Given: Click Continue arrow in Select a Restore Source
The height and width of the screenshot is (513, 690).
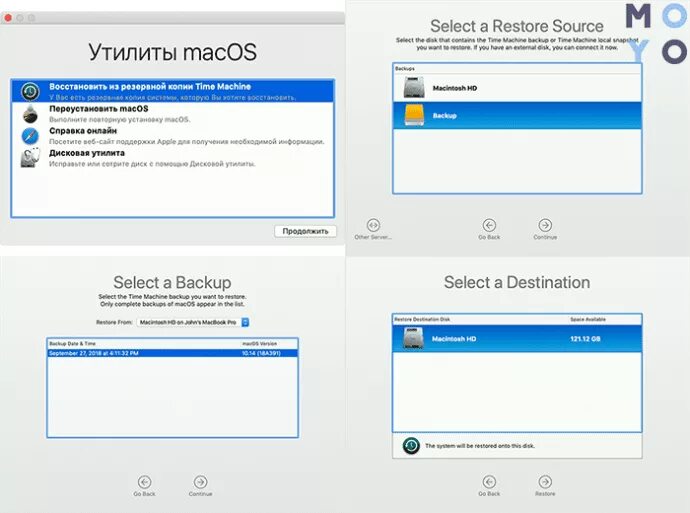Looking at the screenshot, I should tap(545, 225).
